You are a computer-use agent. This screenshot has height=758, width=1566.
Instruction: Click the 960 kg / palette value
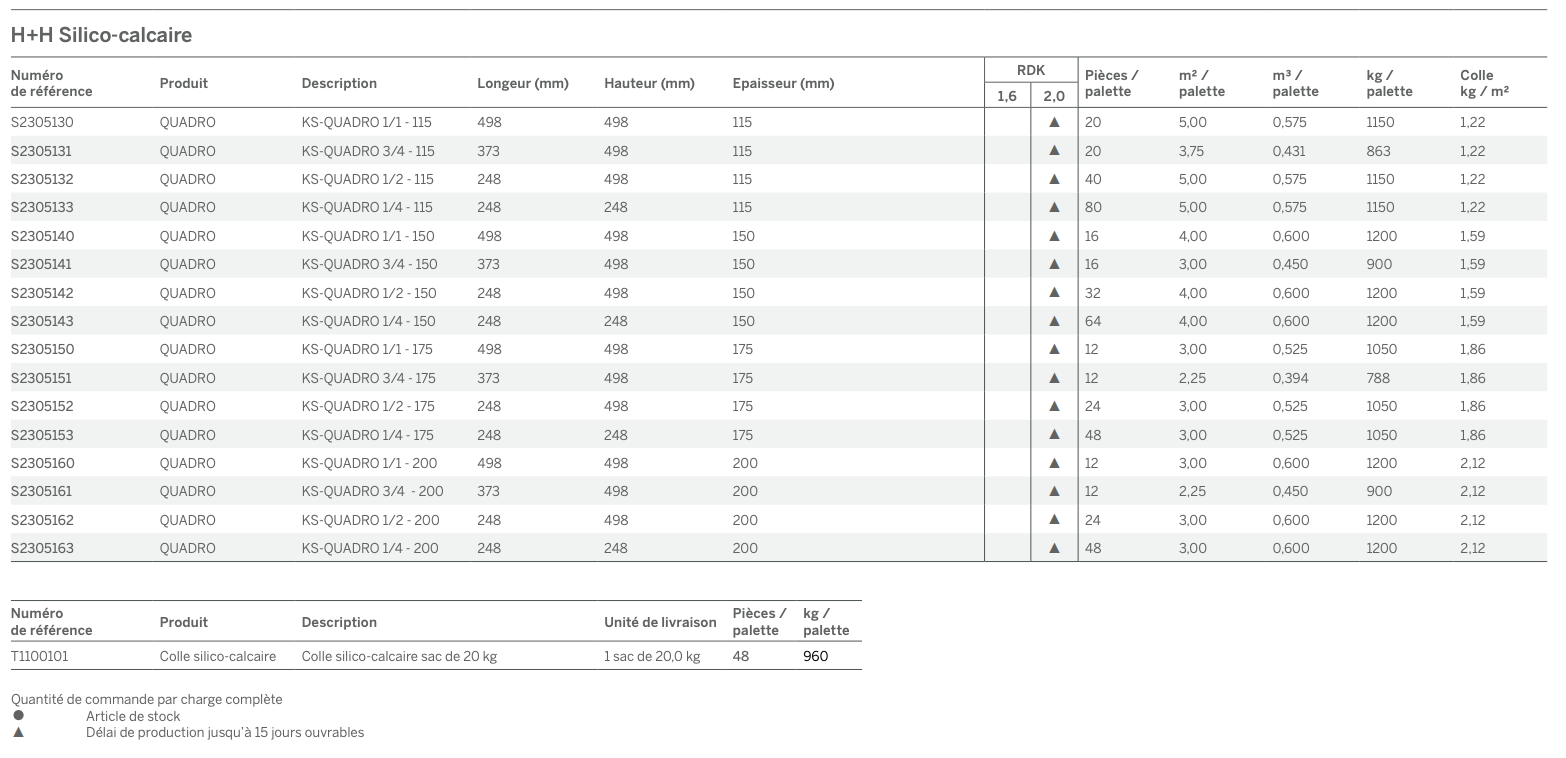[x=815, y=656]
